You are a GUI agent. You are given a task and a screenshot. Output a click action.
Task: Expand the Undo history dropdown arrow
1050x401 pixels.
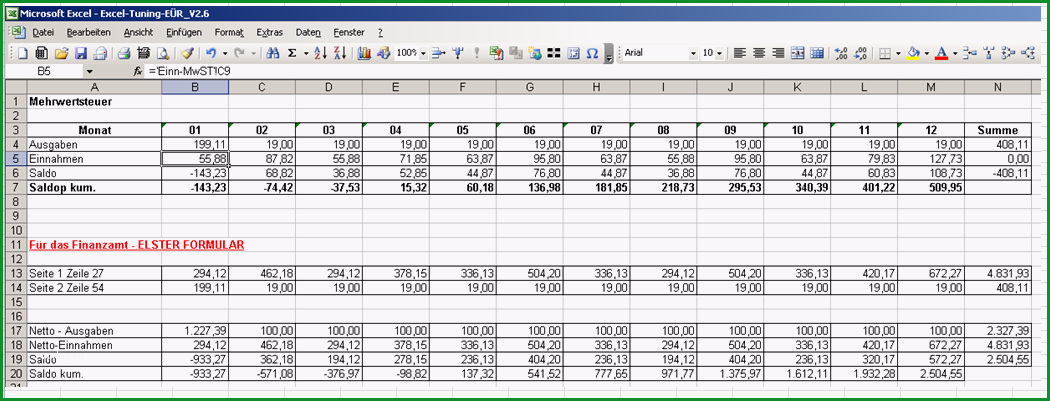point(225,54)
